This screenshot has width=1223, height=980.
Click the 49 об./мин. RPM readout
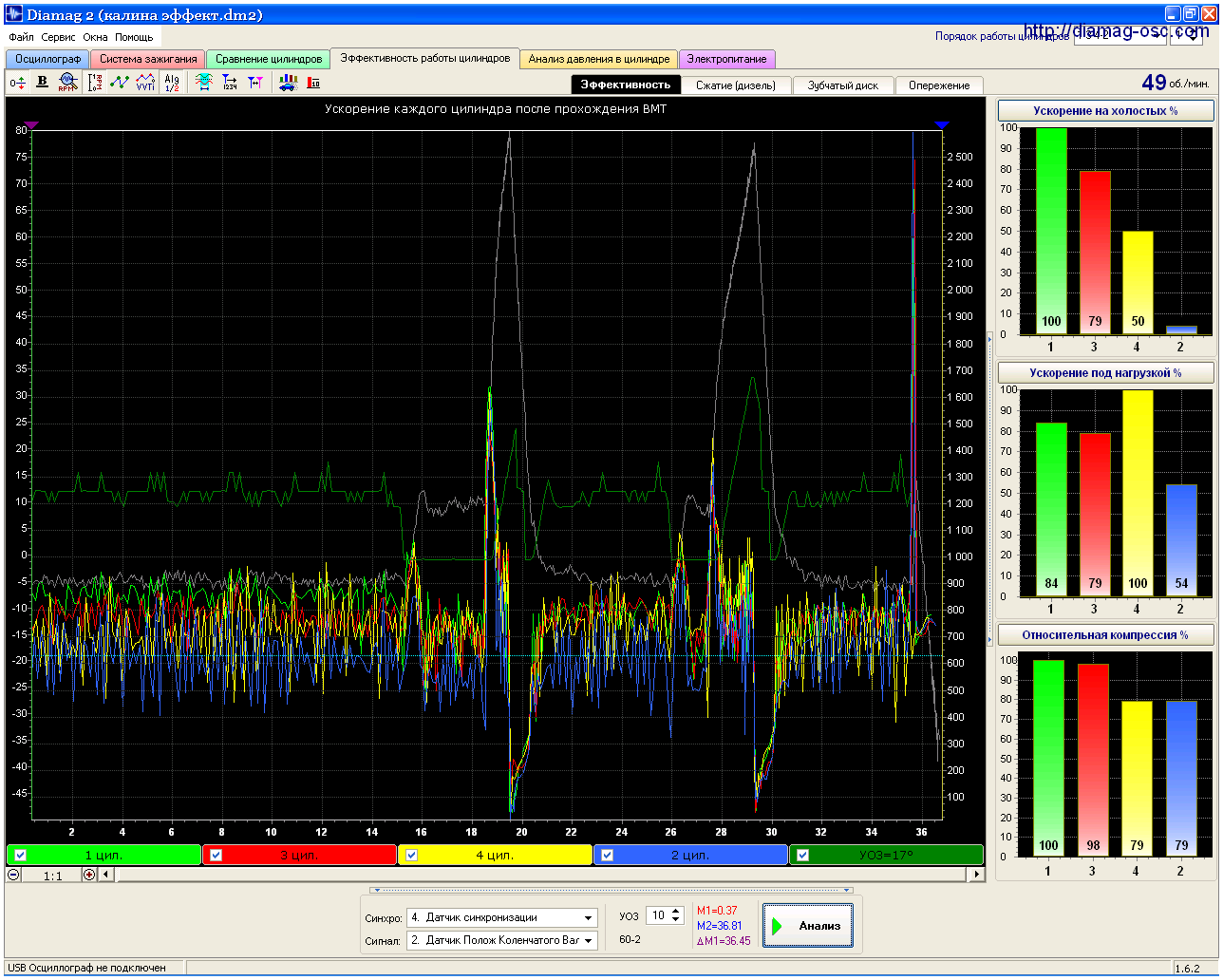pyautogui.click(x=1176, y=84)
